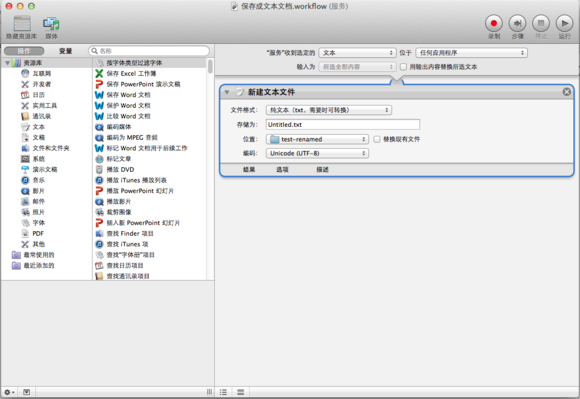Select the 照片 library category
The width and height of the screenshot is (580, 399).
[x=33, y=212]
